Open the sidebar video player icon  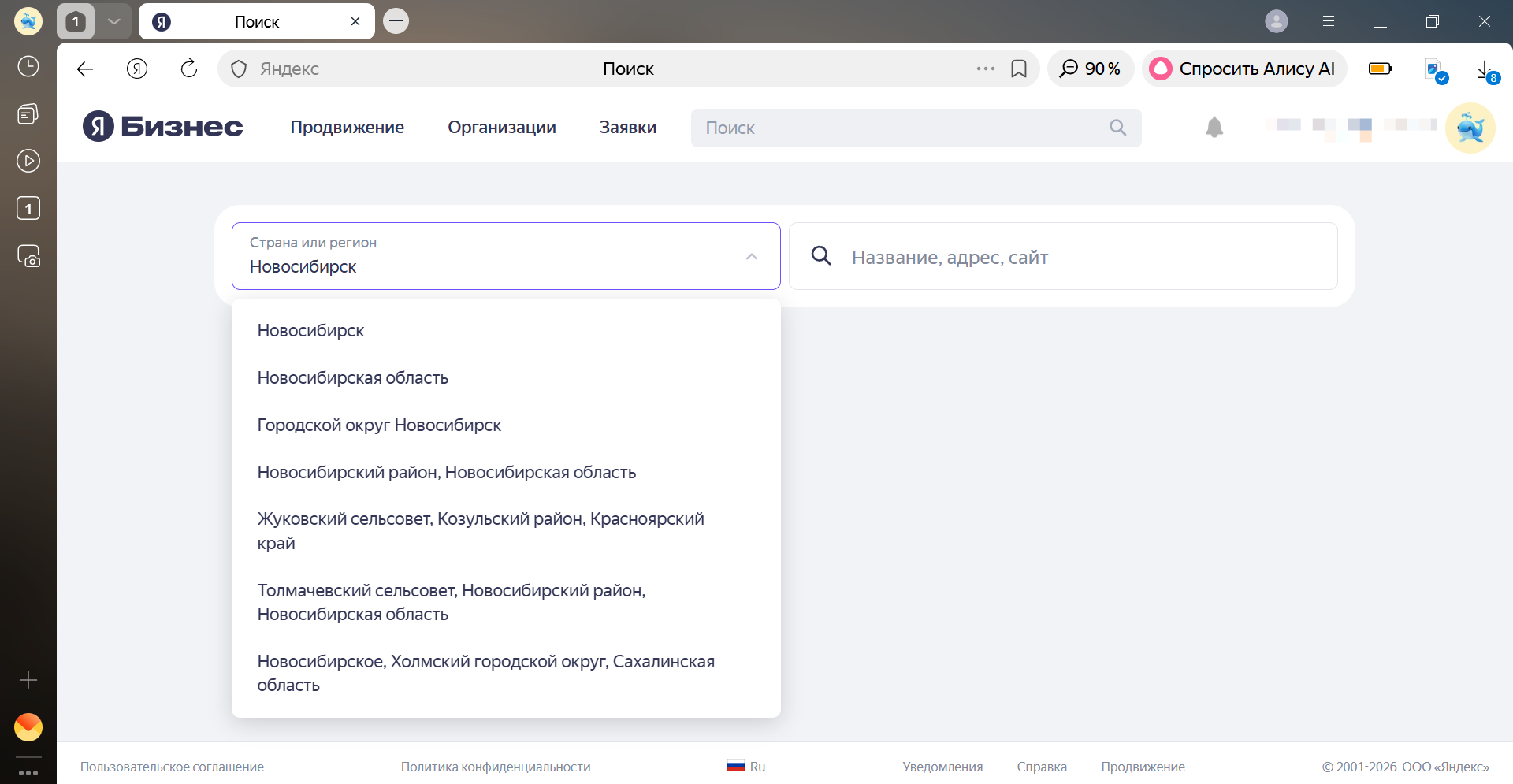point(28,162)
